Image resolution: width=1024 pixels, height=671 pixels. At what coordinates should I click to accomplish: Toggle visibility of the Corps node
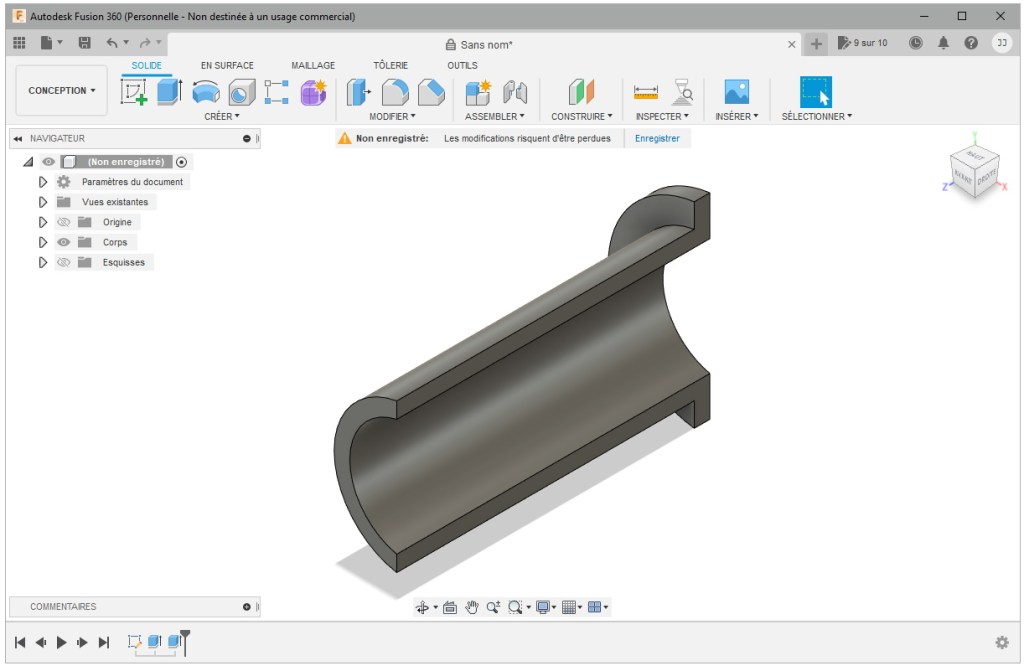(63, 242)
